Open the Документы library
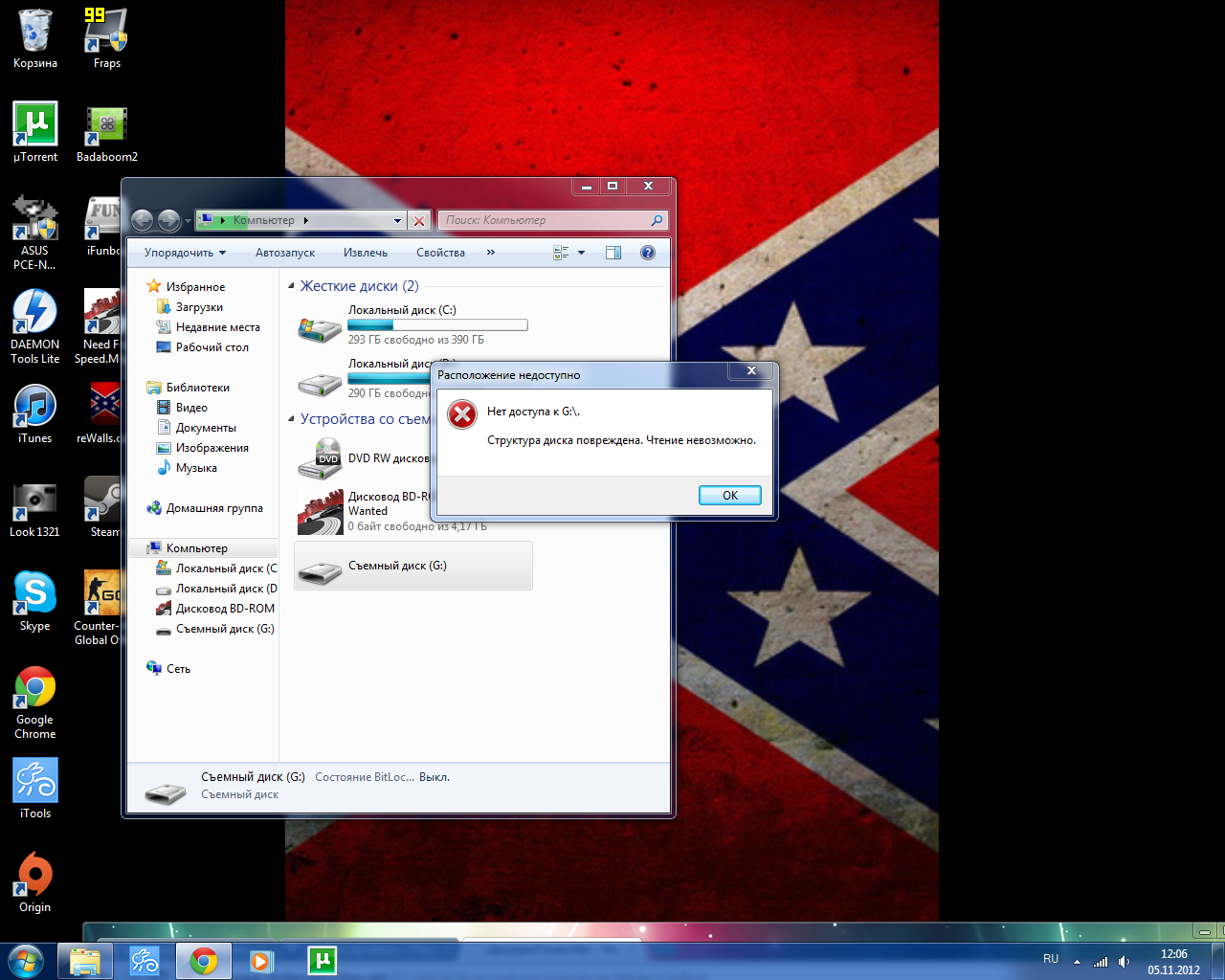The image size is (1225, 980). point(206,428)
